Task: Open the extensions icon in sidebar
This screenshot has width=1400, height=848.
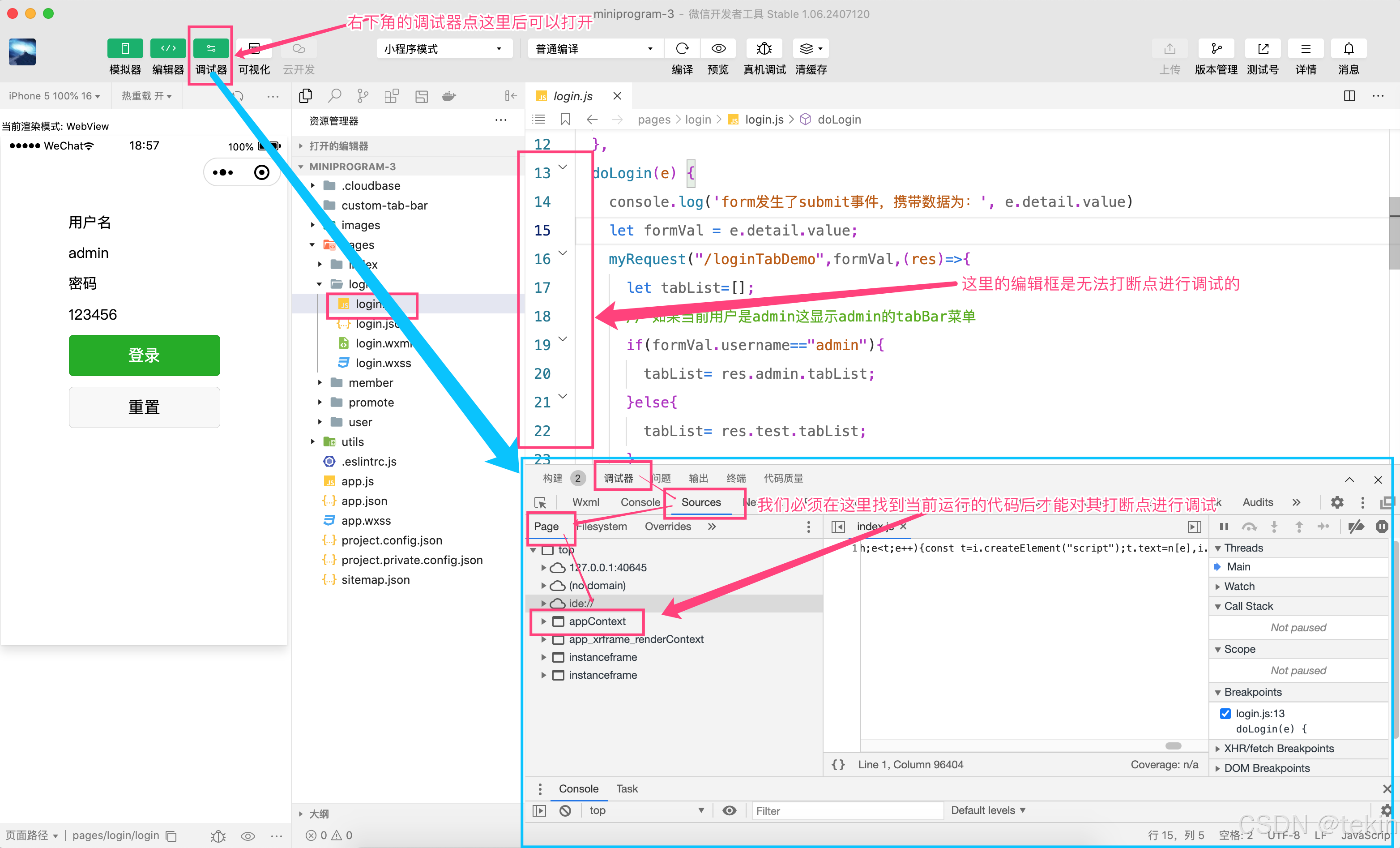Action: (x=392, y=96)
